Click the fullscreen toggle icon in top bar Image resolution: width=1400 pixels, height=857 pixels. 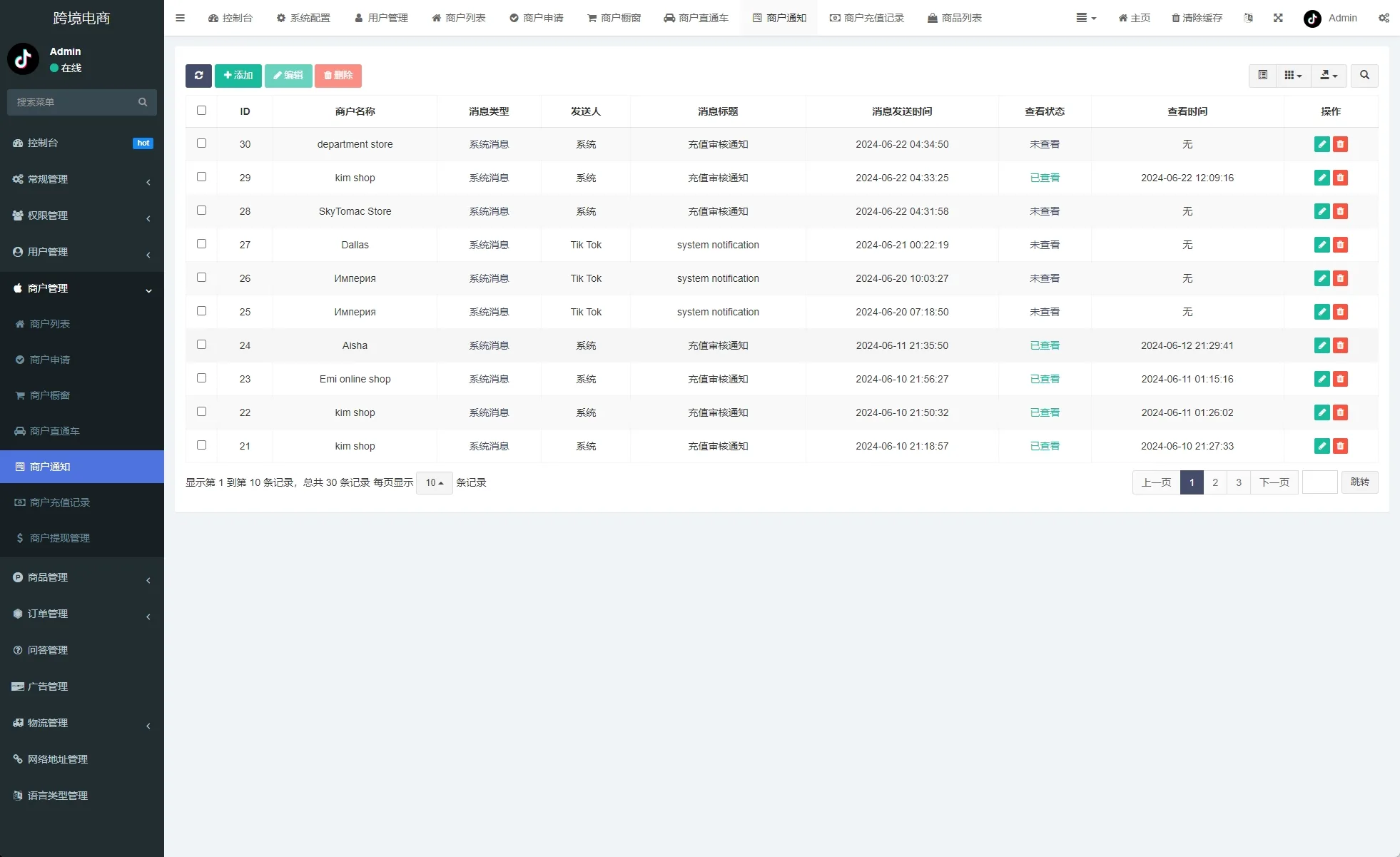(x=1278, y=18)
